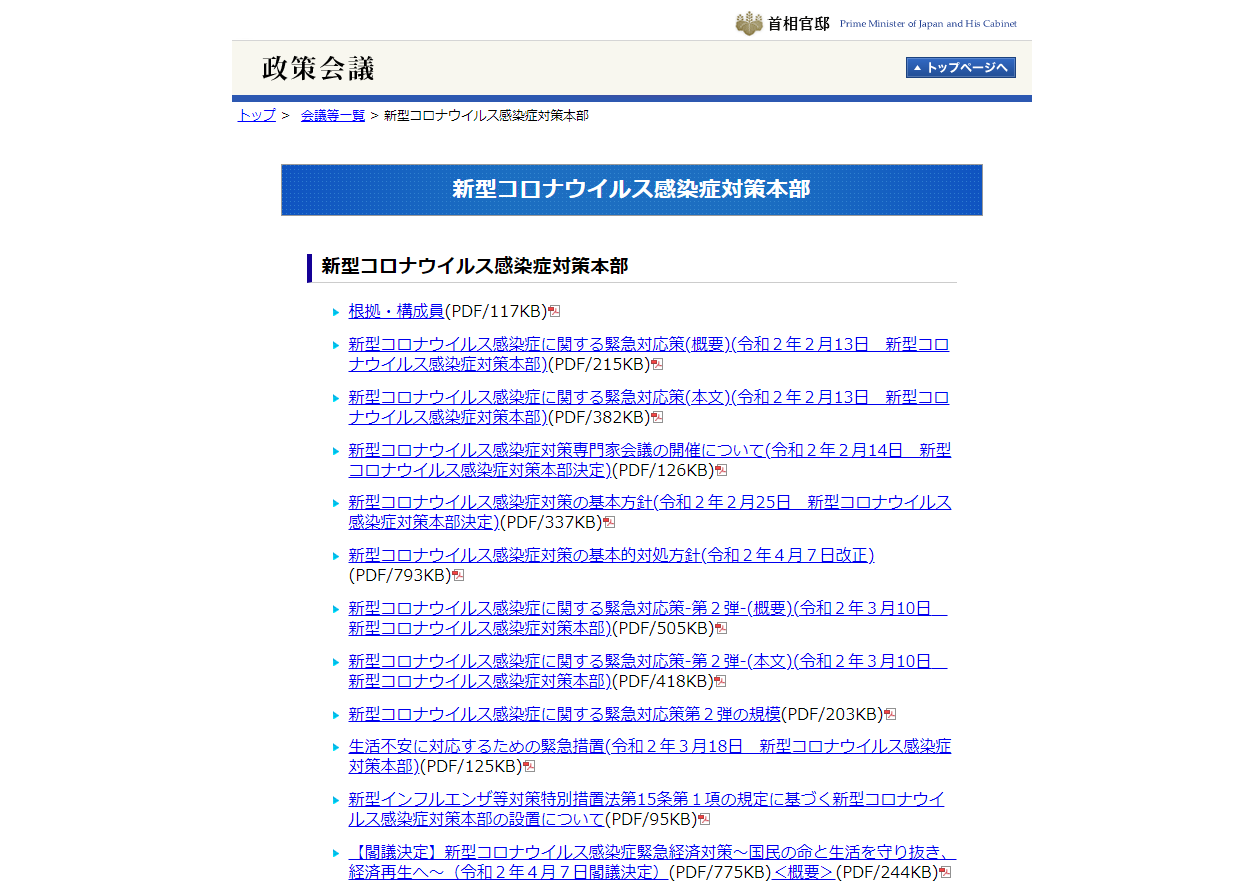Open 【閣議決定】緊急経済対策 link
This screenshot has height=882, width=1258.
tap(652, 862)
